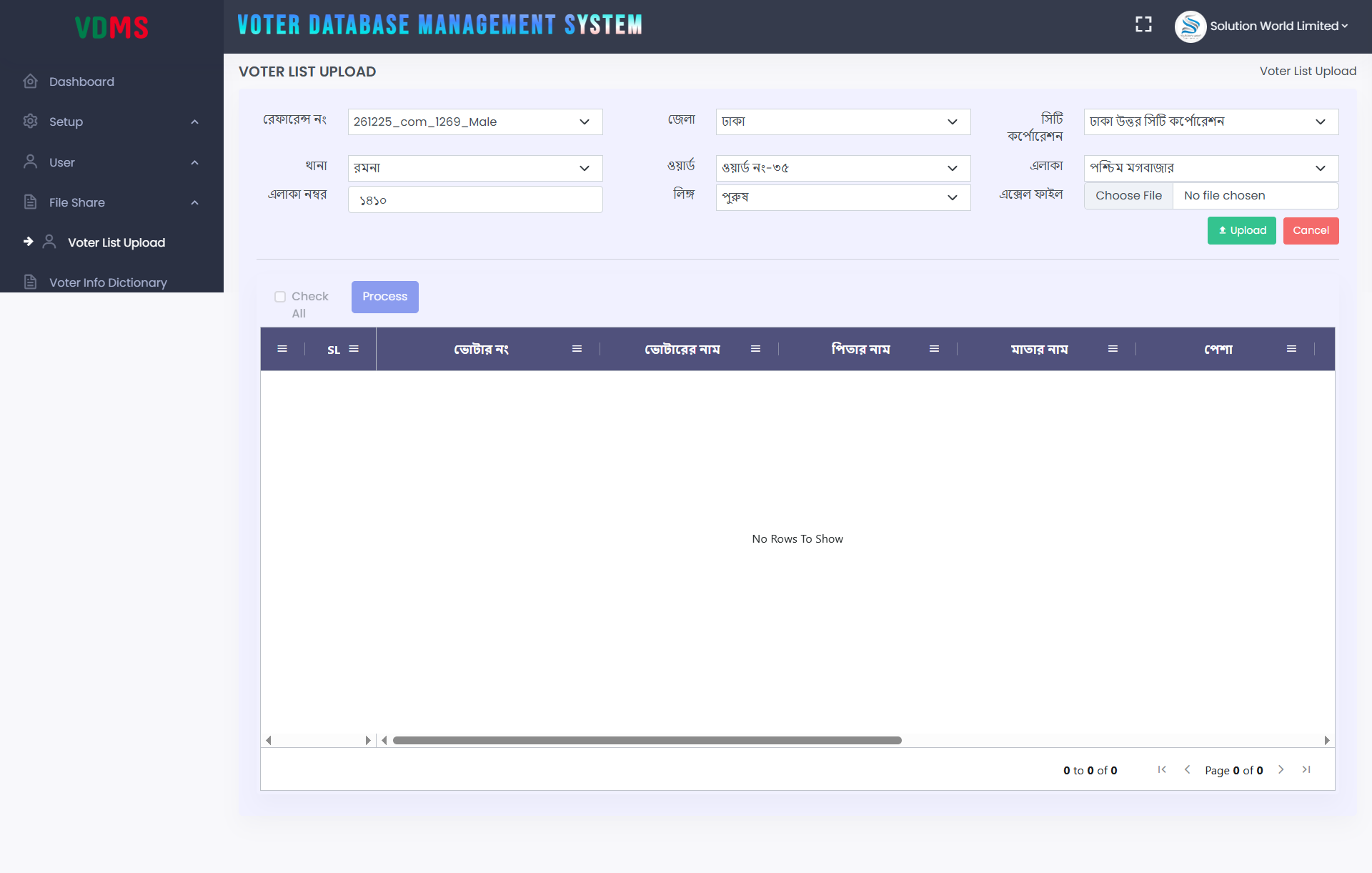Open column menu icon for পিতার নাম
This screenshot has height=873, width=1372.
click(934, 349)
